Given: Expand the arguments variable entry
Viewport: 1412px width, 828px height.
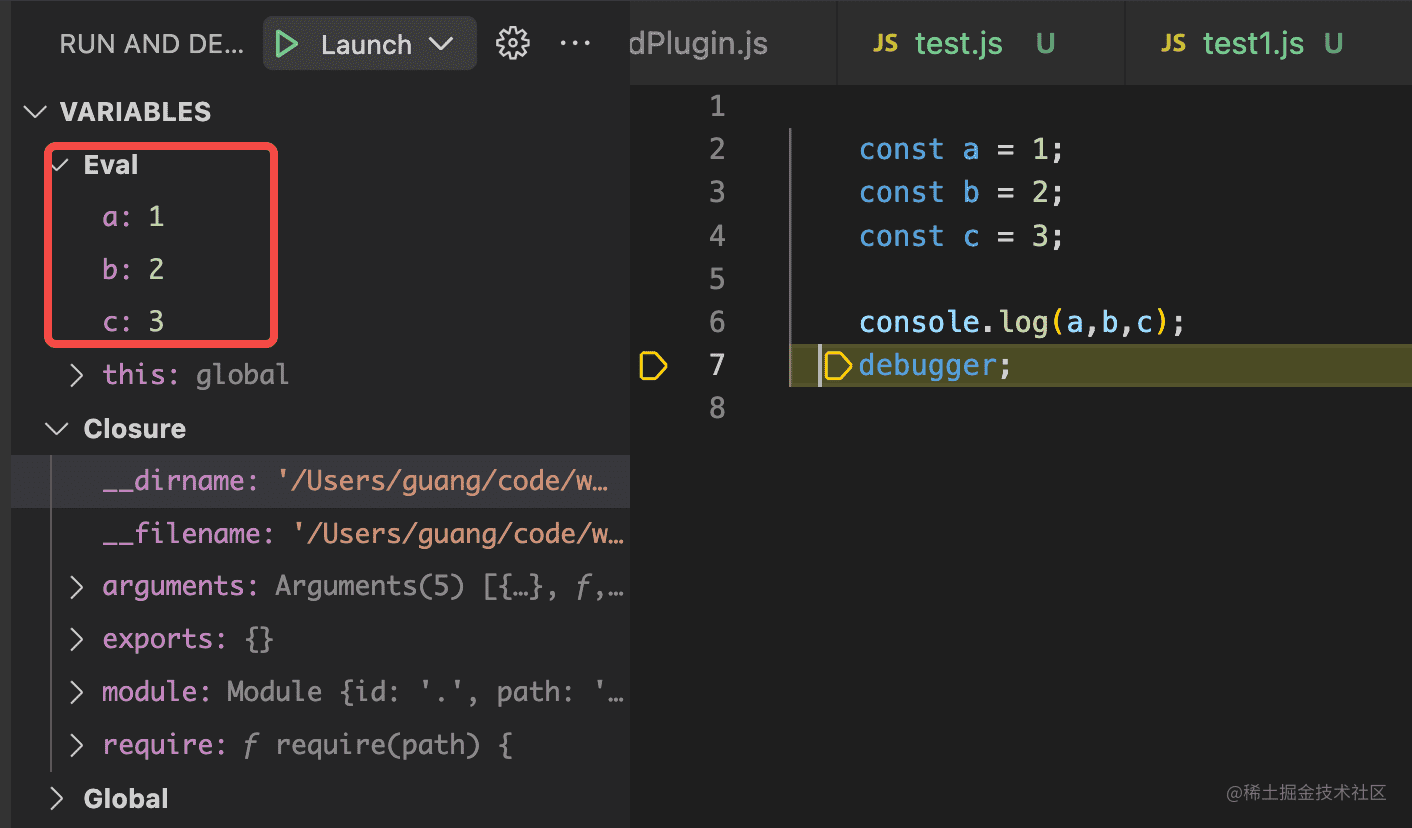Looking at the screenshot, I should [77, 587].
